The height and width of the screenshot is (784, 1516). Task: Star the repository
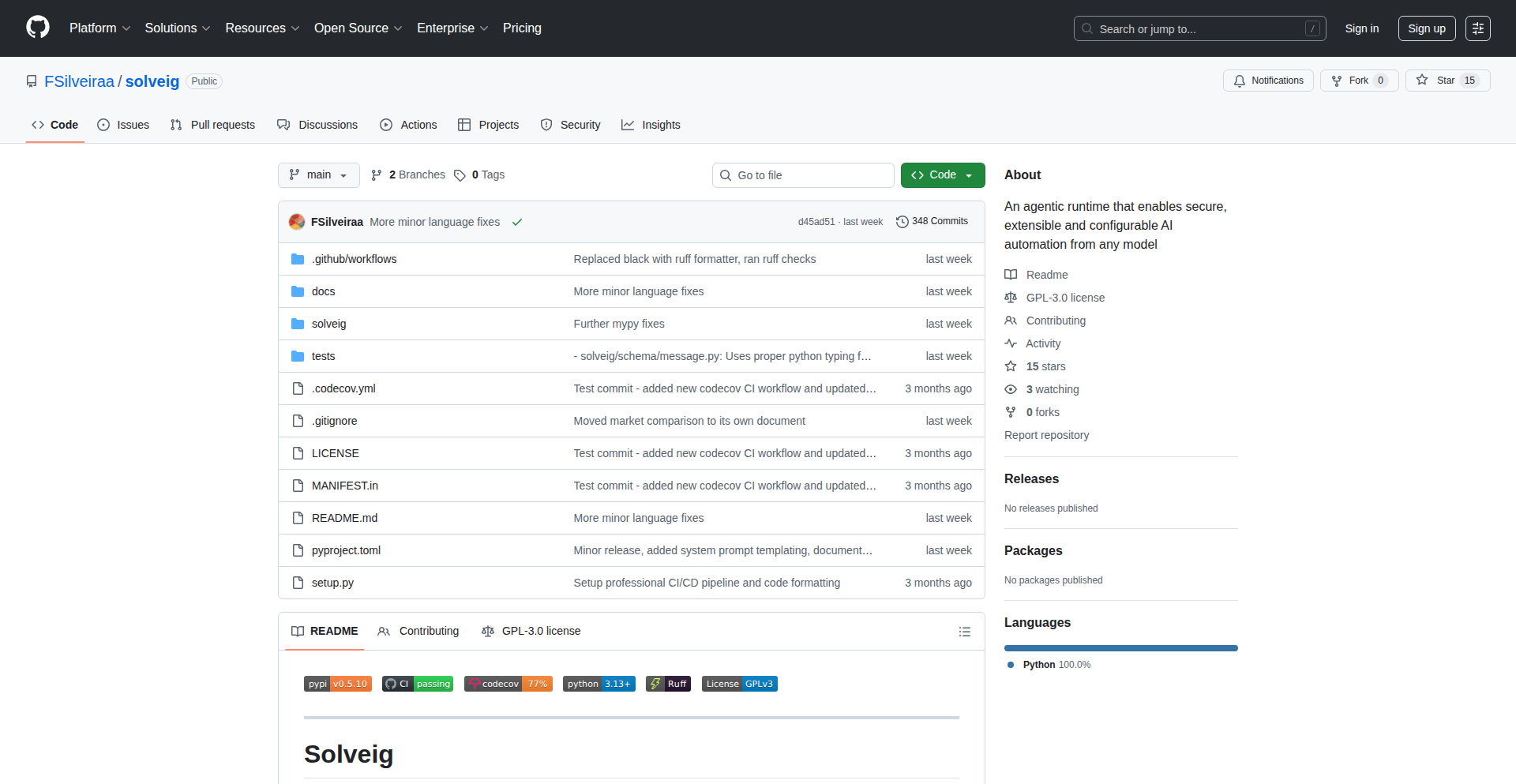pos(1447,80)
